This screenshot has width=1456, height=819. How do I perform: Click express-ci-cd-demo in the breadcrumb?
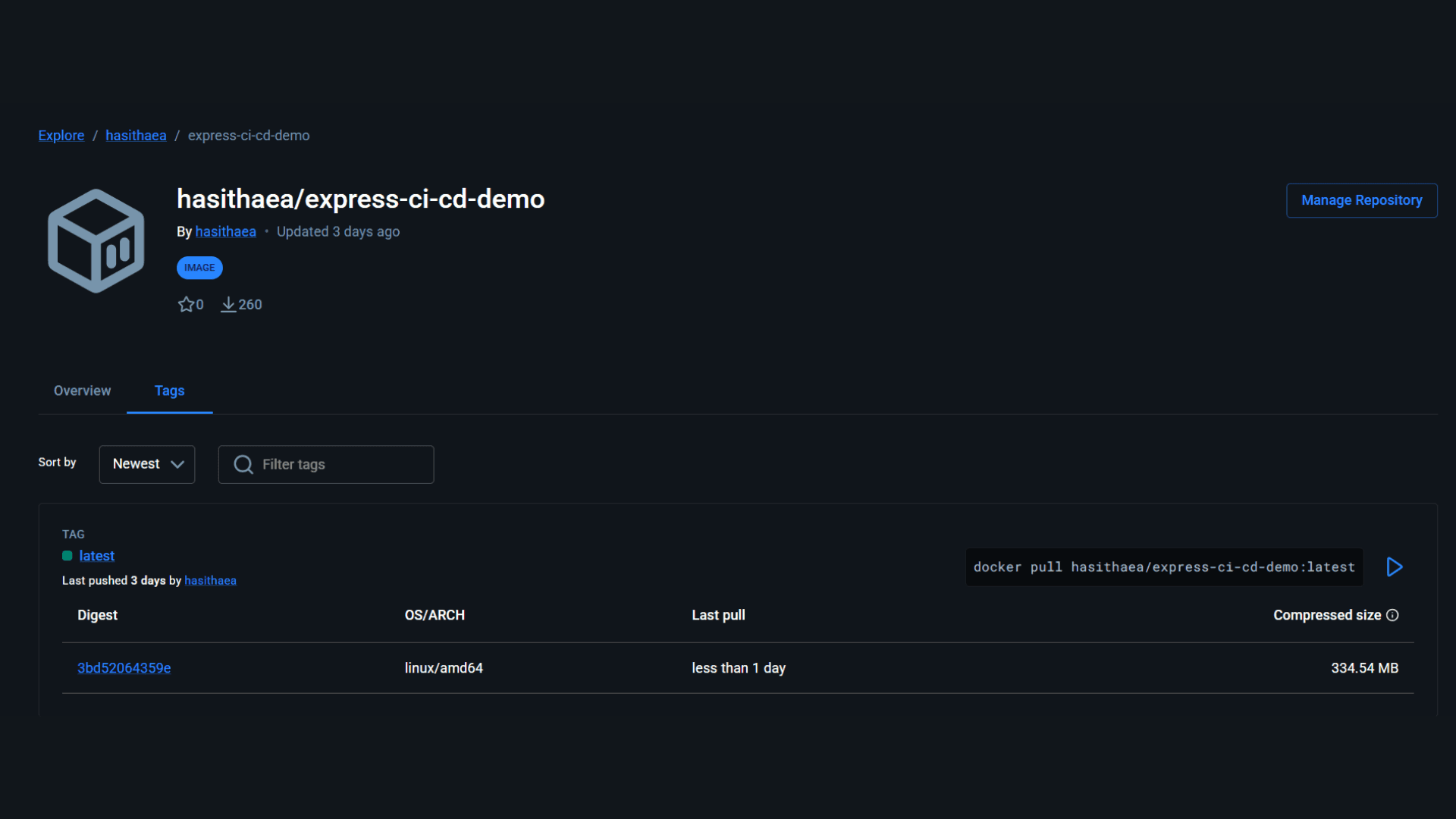click(x=249, y=135)
